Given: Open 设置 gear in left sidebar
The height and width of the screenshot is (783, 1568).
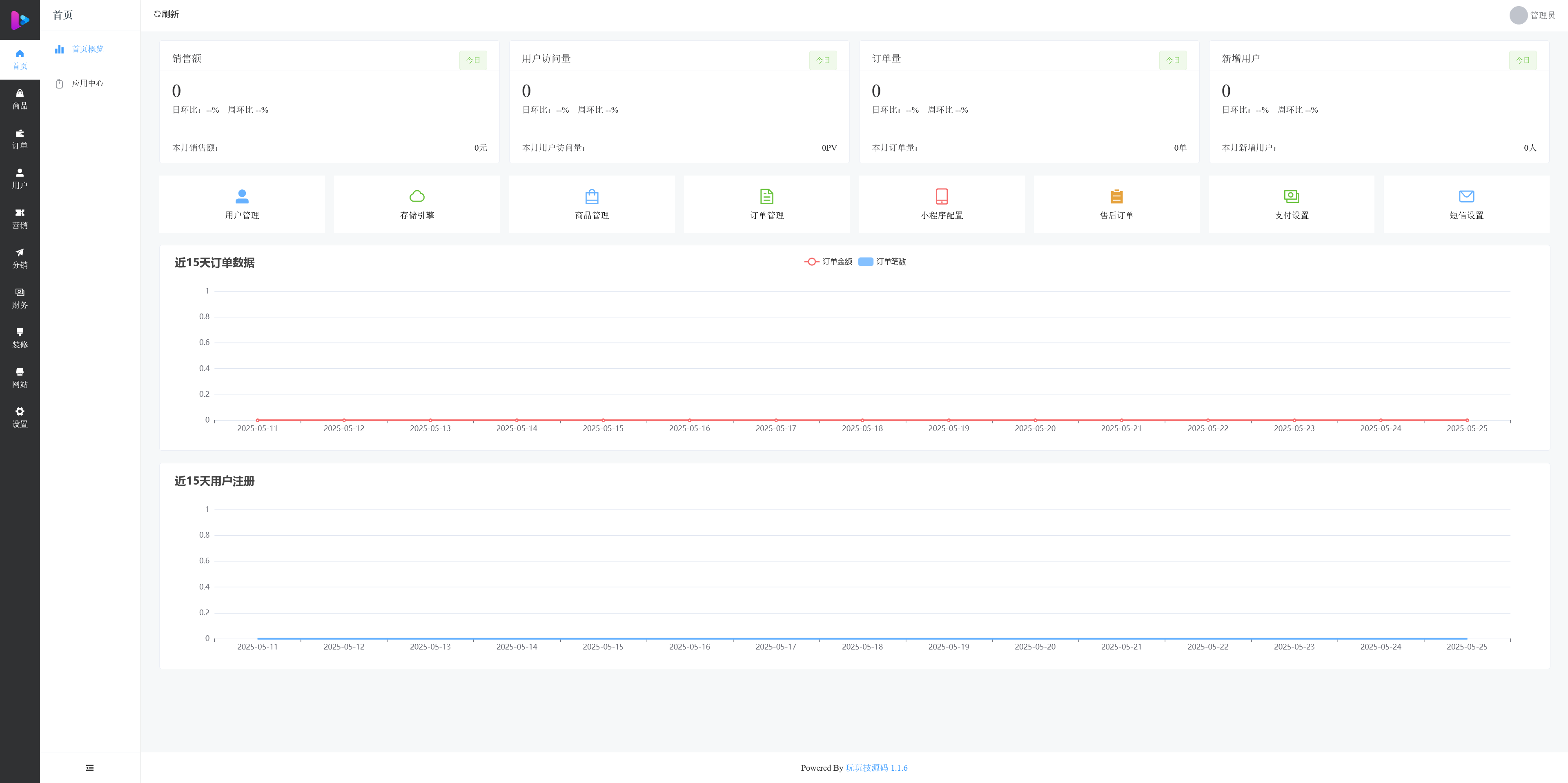Looking at the screenshot, I should 20,417.
